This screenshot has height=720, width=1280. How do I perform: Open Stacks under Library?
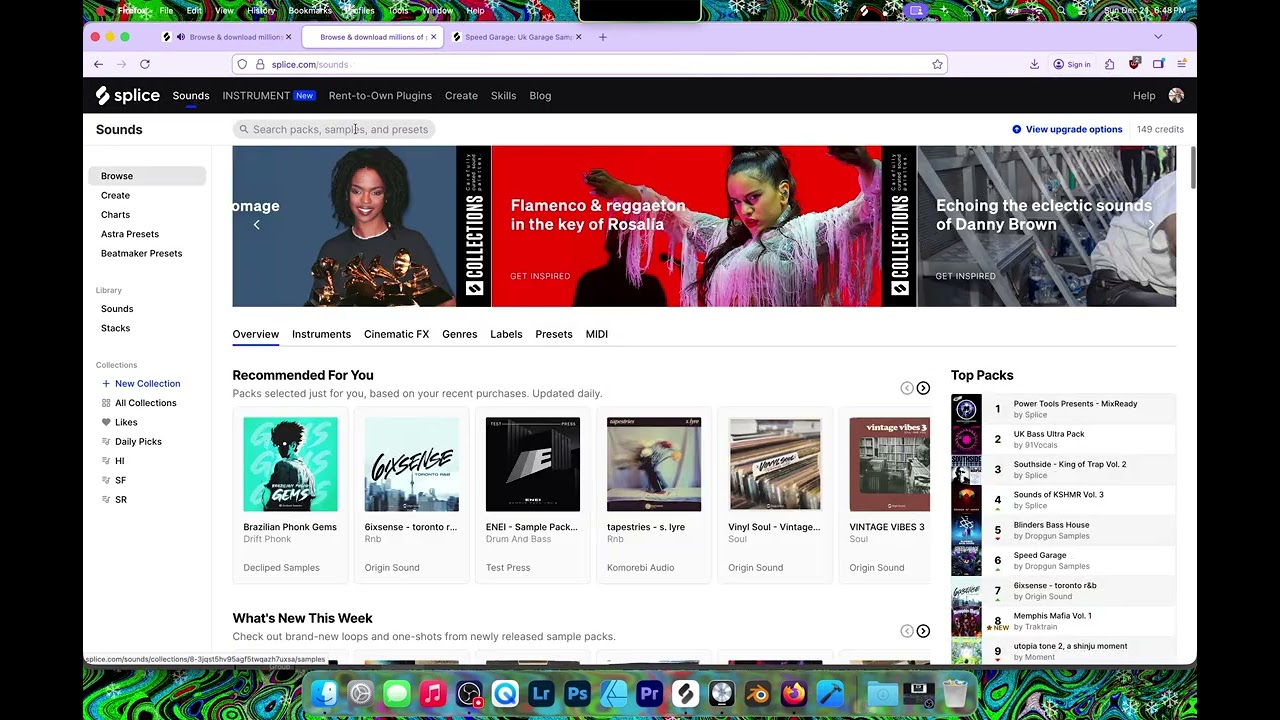click(x=115, y=328)
